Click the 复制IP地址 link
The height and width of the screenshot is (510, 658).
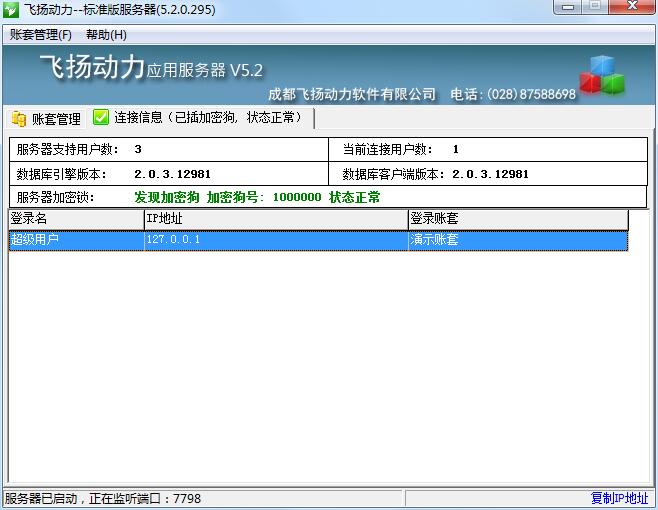click(619, 498)
